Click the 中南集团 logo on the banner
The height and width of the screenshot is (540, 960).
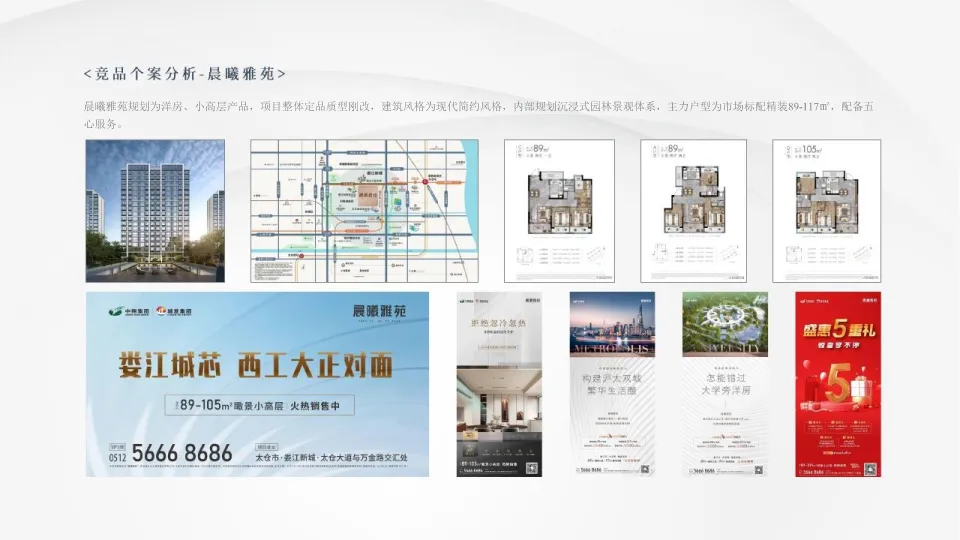click(128, 311)
